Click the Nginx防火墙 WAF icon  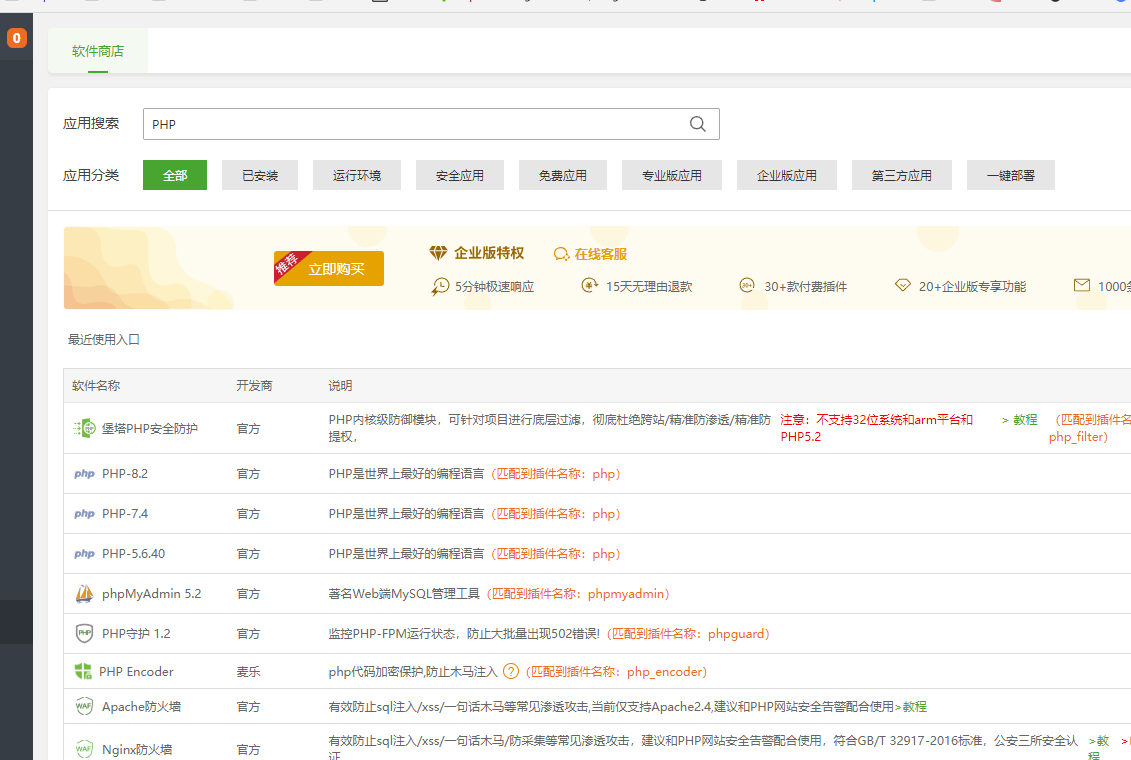pos(84,749)
